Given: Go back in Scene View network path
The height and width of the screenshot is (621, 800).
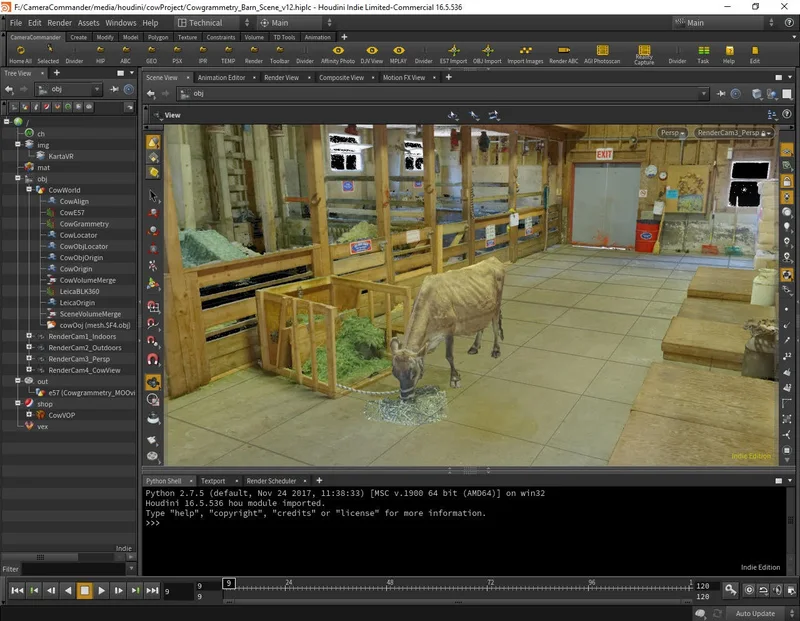Looking at the screenshot, I should click(x=151, y=93).
